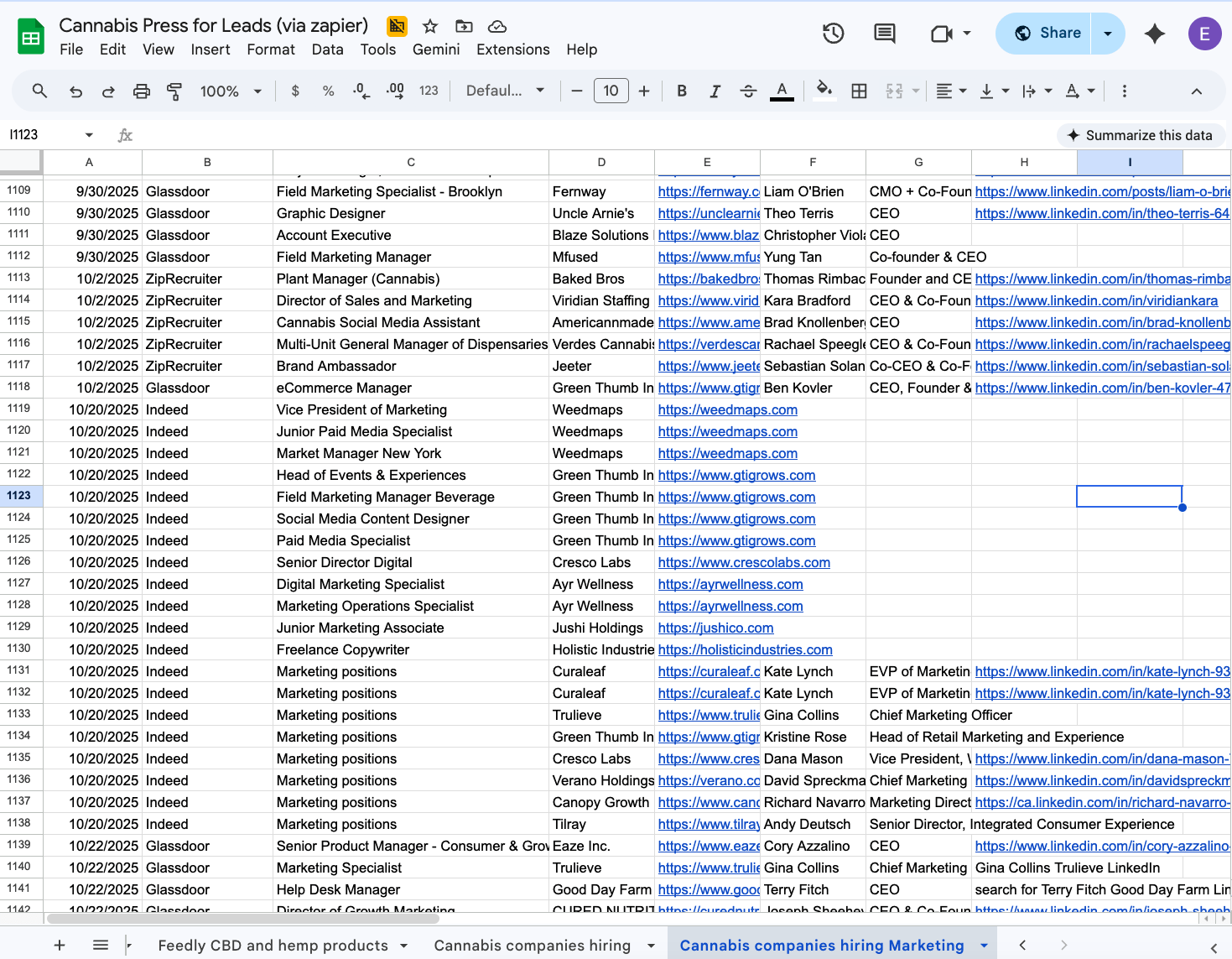
Task: Click the Share button
Action: coord(1044,34)
